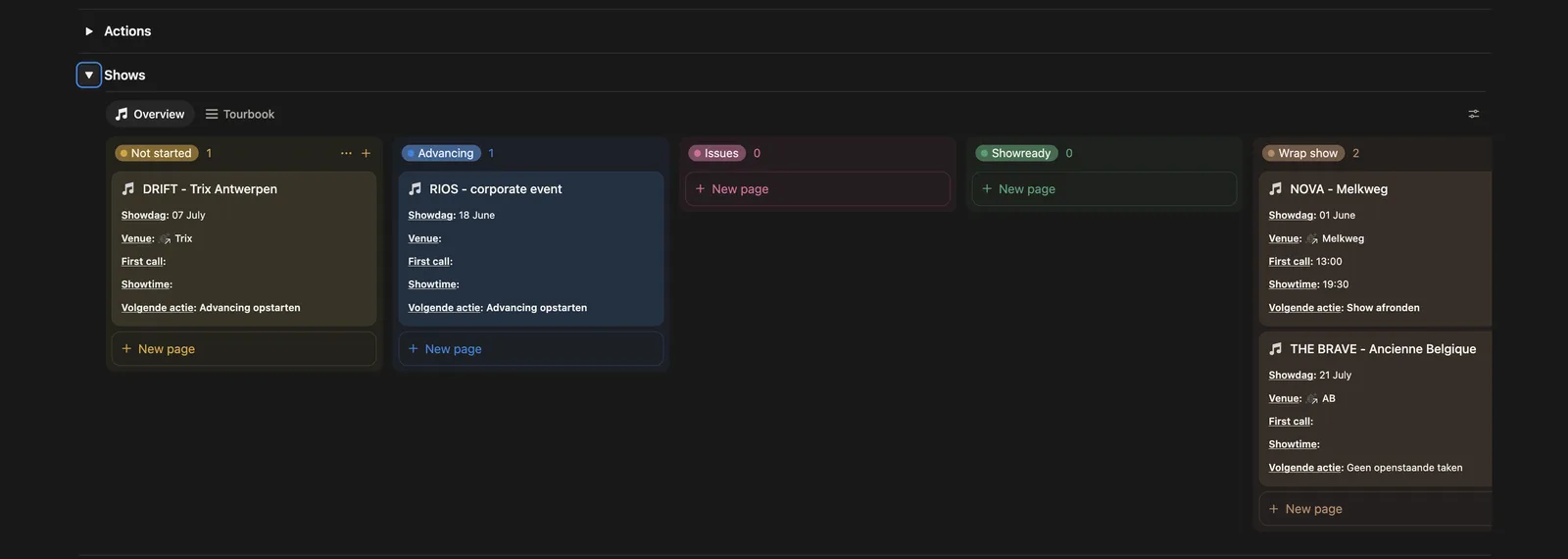The height and width of the screenshot is (559, 1568).
Task: Click the Wrap show status tag
Action: [x=1303, y=153]
